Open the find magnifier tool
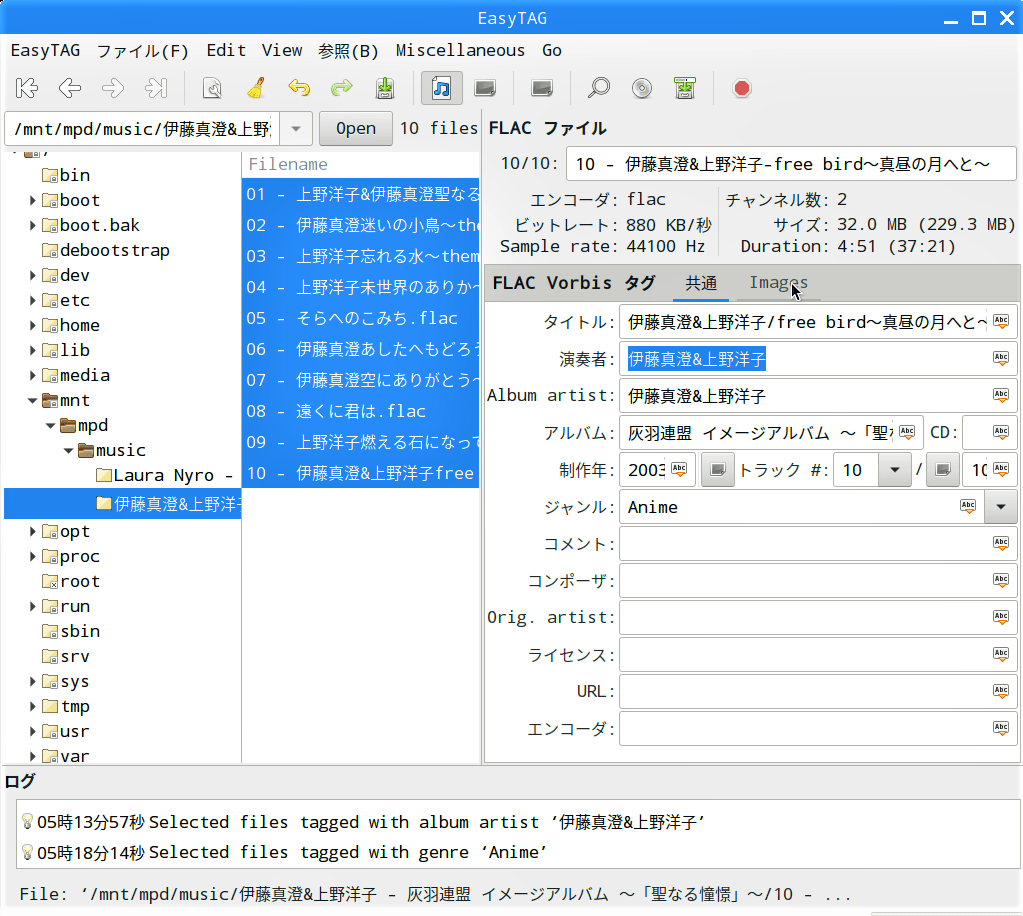Image resolution: width=1023 pixels, height=916 pixels. 598,88
